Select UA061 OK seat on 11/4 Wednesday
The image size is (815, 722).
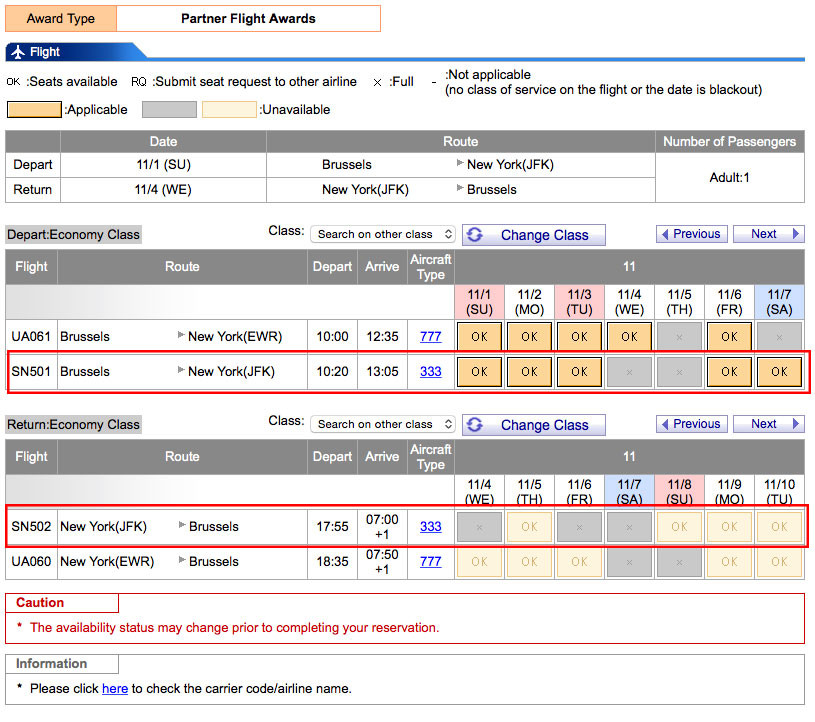click(x=629, y=337)
